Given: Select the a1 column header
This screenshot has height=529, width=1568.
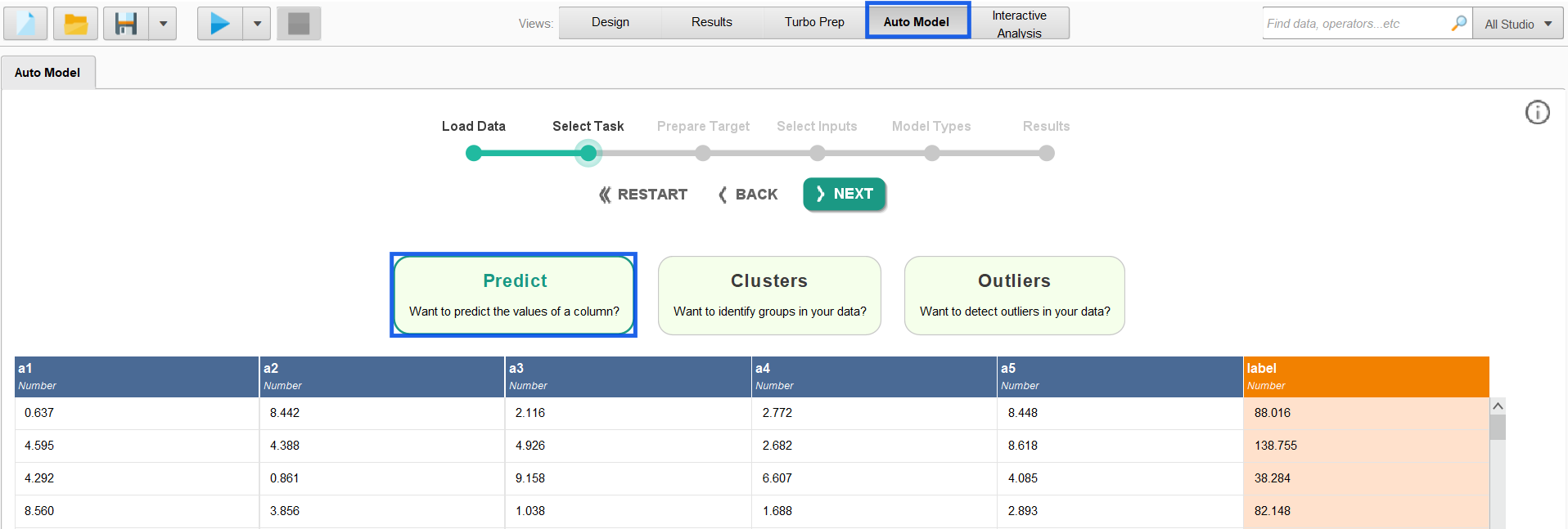Looking at the screenshot, I should click(137, 377).
